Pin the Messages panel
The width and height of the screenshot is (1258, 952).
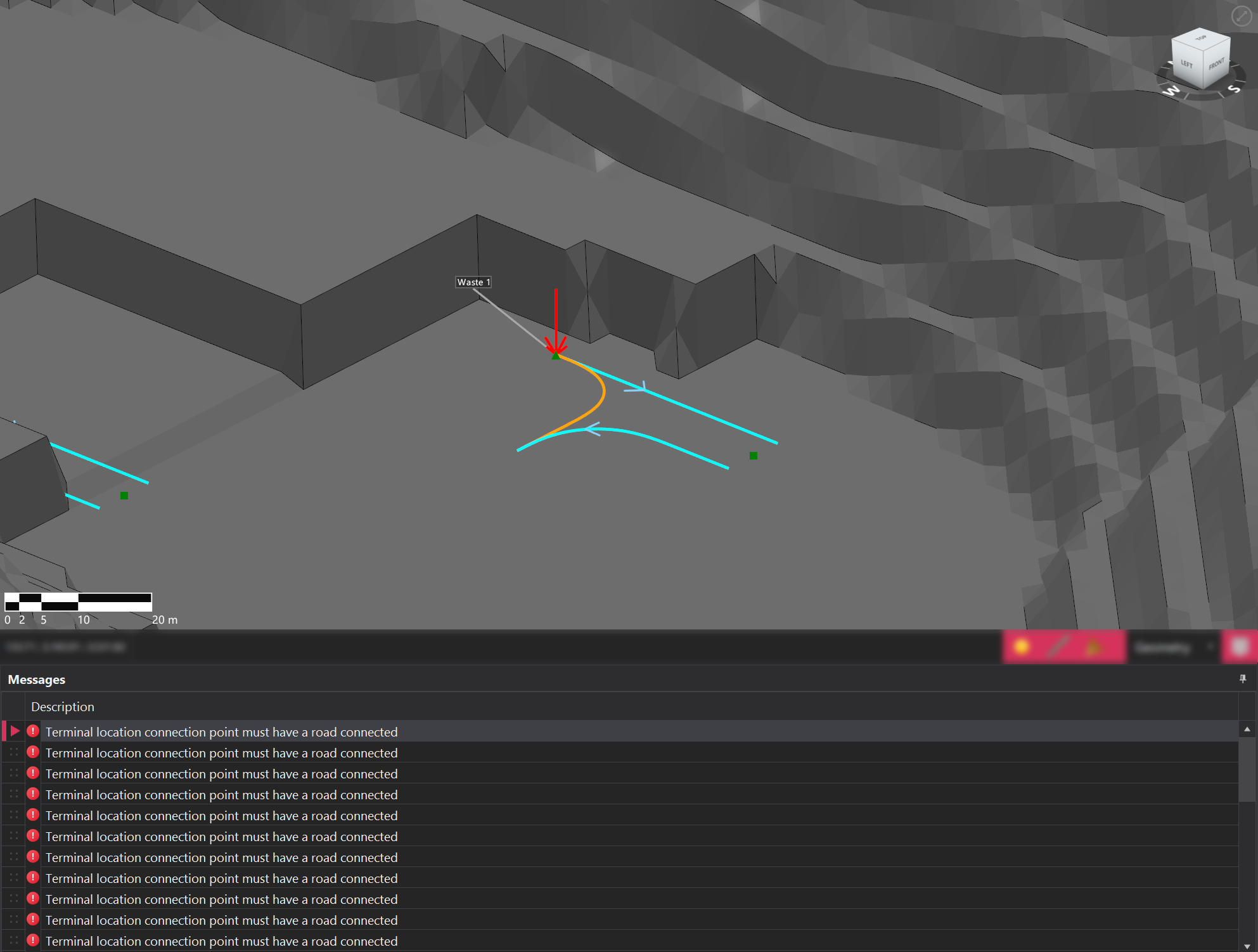point(1242,679)
